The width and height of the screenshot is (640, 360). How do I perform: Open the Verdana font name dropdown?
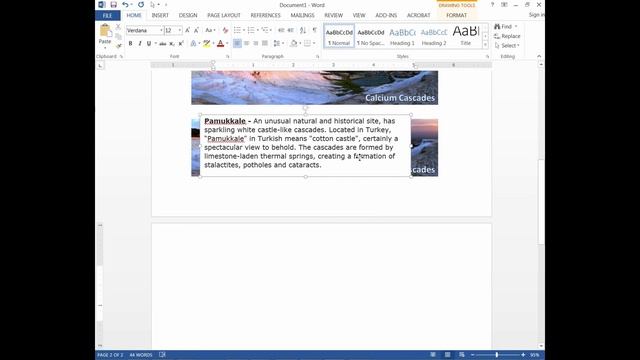point(161,31)
